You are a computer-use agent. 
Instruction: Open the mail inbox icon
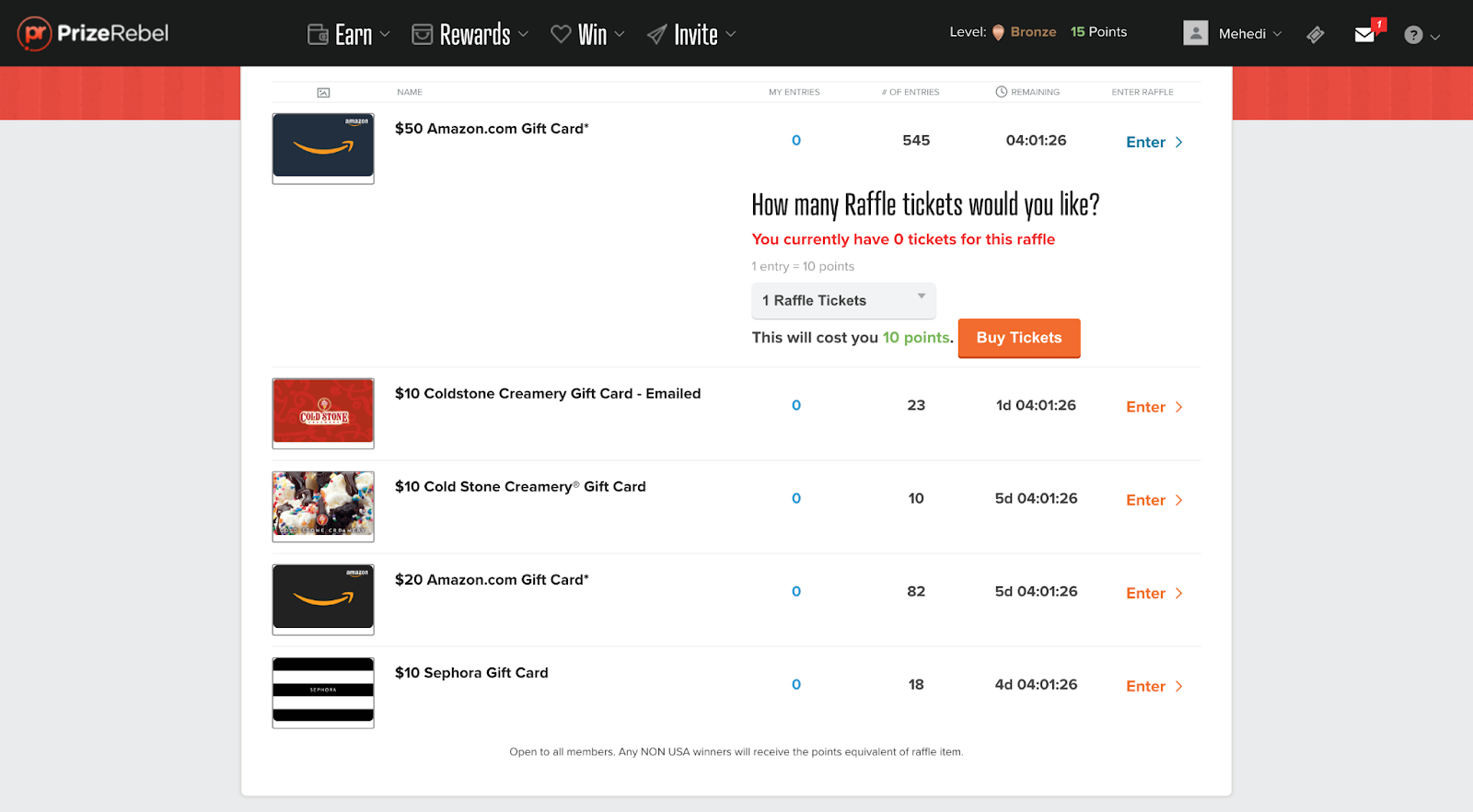click(x=1365, y=35)
